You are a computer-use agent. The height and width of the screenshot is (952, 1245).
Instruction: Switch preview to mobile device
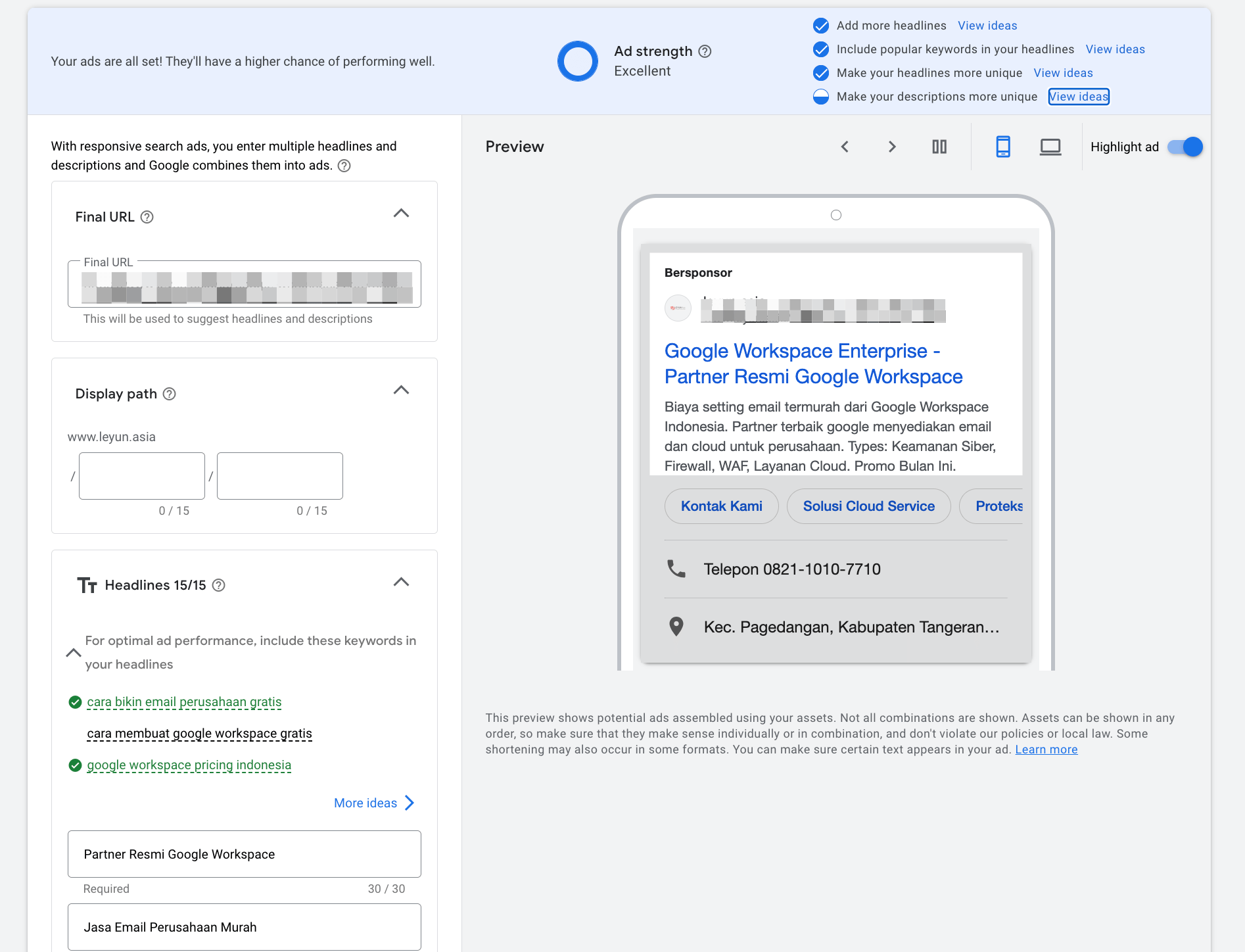point(1003,147)
